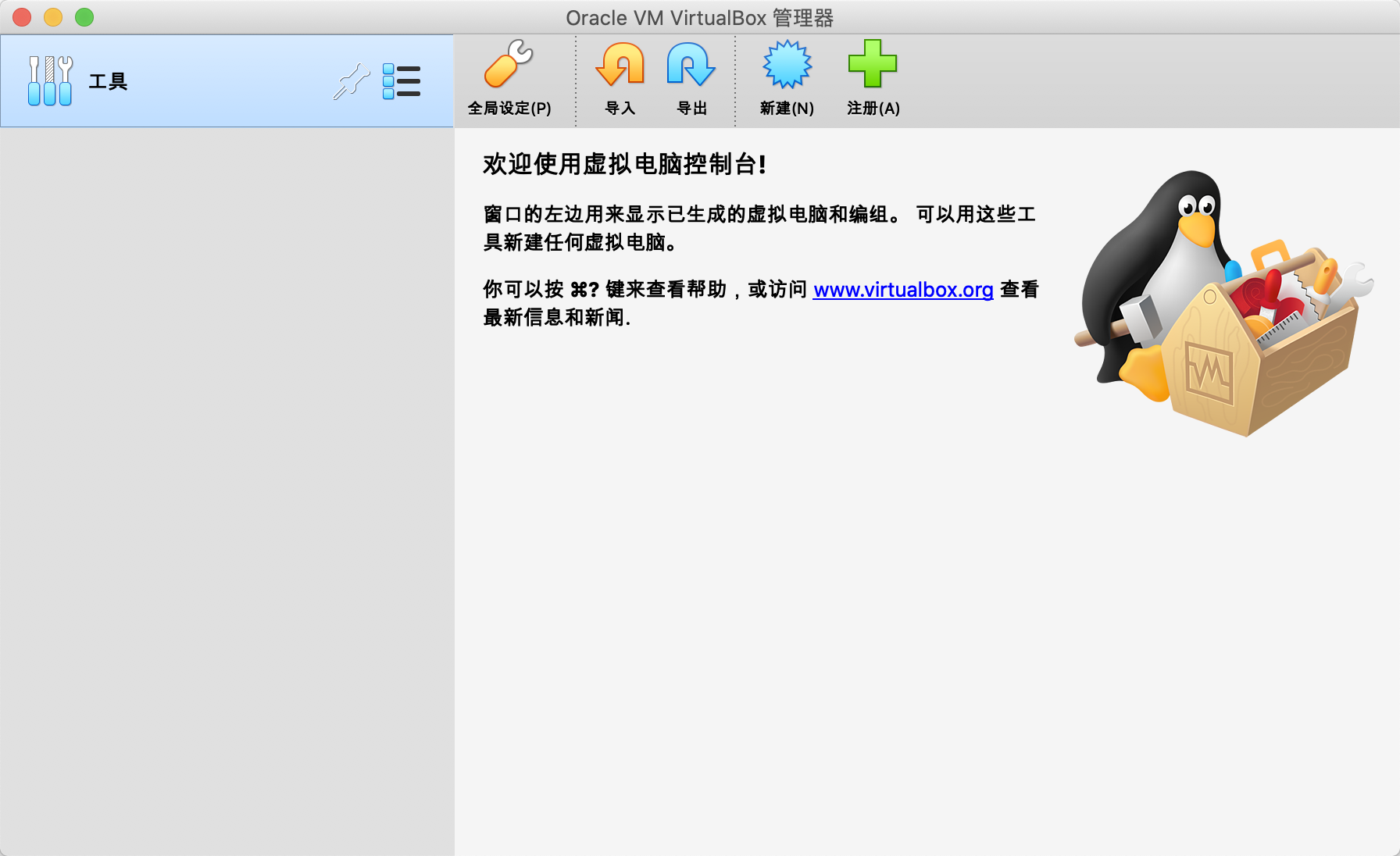Close the VirtualBox window with red button
The width and height of the screenshot is (1400, 856).
tap(22, 17)
